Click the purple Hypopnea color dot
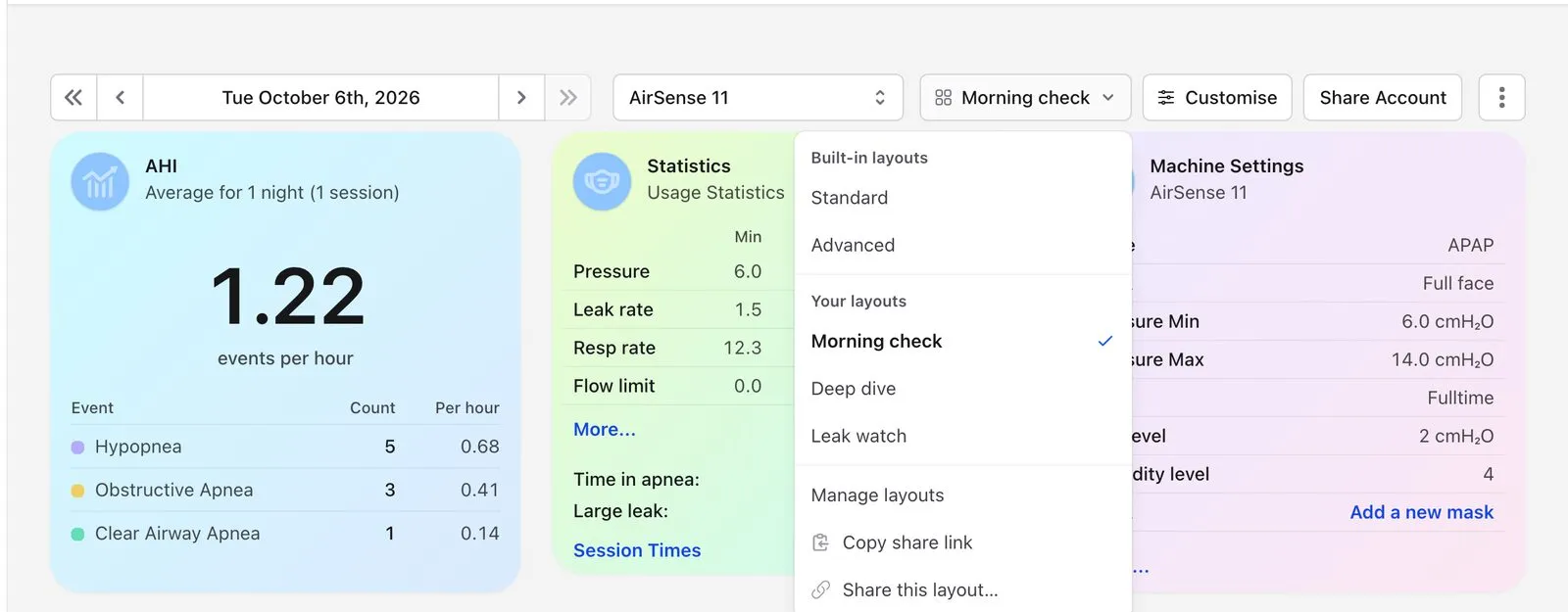 point(77,447)
